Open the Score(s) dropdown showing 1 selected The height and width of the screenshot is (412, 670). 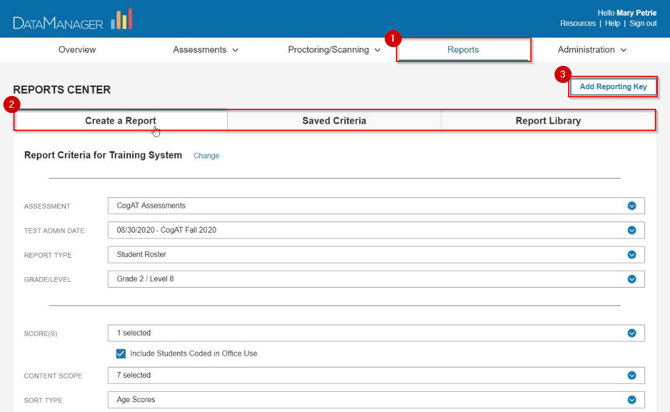tap(376, 333)
